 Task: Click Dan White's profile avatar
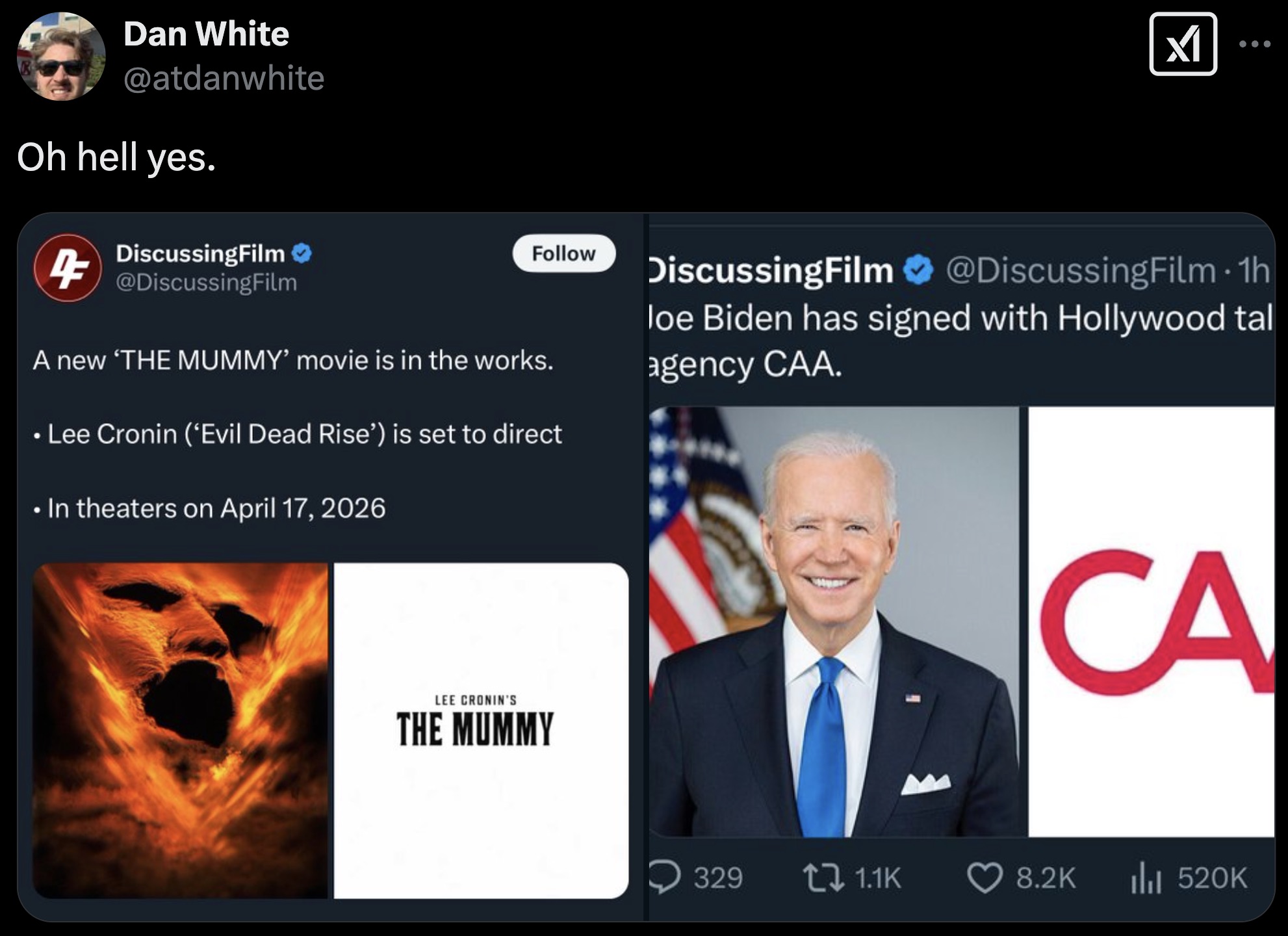61,57
